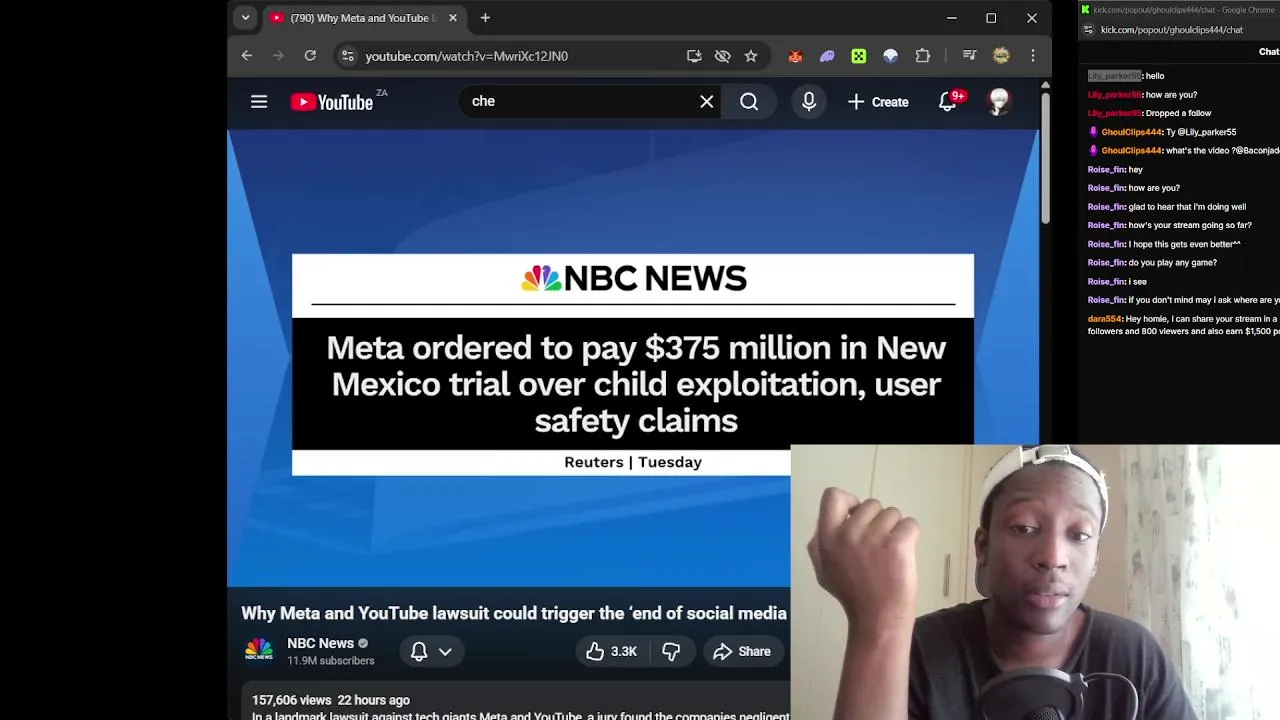Open the media controls playlist icon
This screenshot has height=720, width=1280.
pos(969,56)
